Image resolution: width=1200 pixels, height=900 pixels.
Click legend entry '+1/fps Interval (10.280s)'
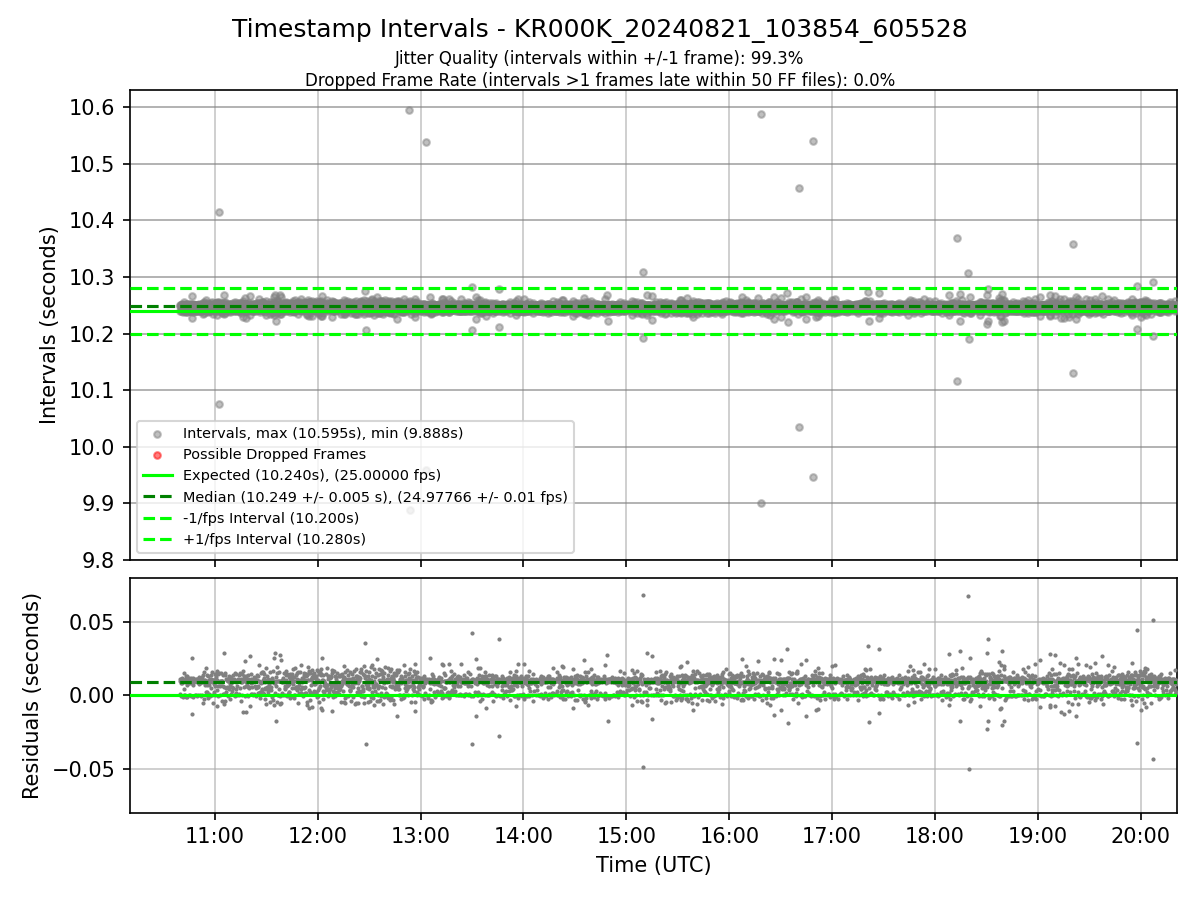point(274,539)
